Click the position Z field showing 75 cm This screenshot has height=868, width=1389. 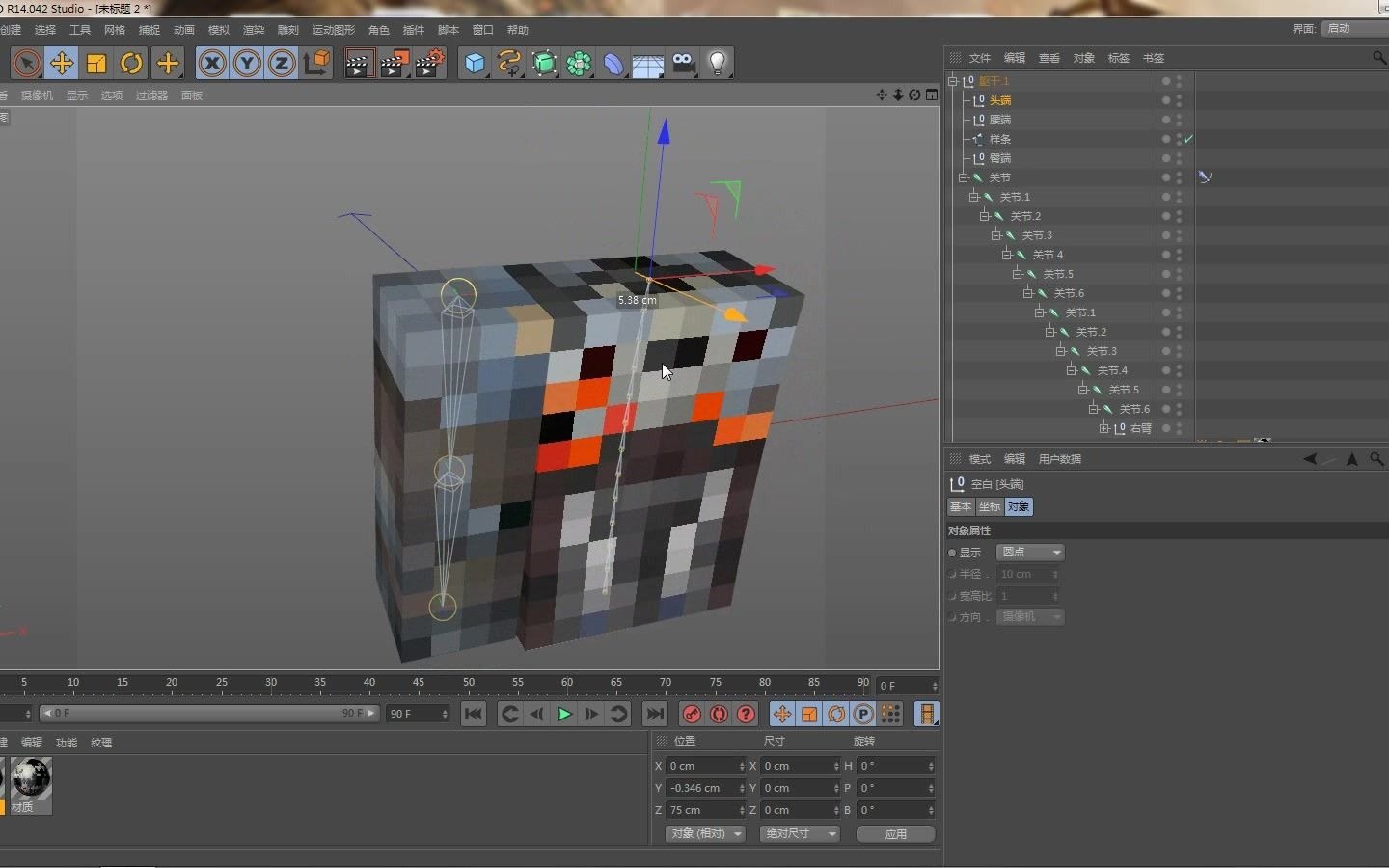coord(706,810)
